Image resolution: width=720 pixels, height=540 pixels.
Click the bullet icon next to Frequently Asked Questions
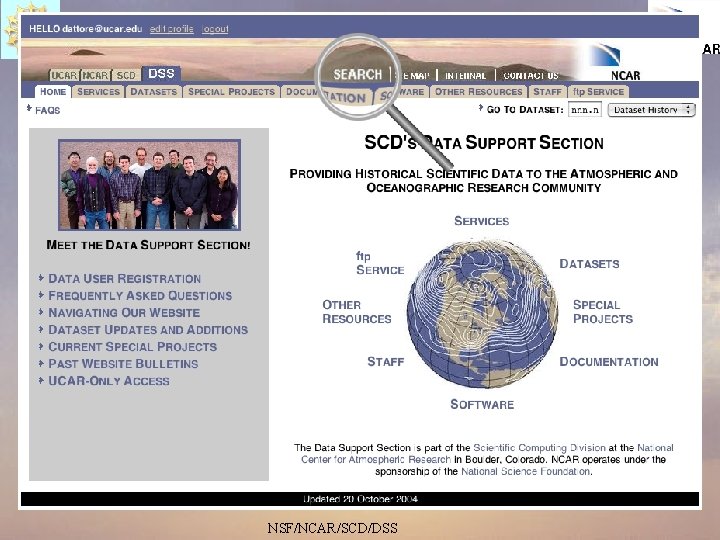(41, 295)
